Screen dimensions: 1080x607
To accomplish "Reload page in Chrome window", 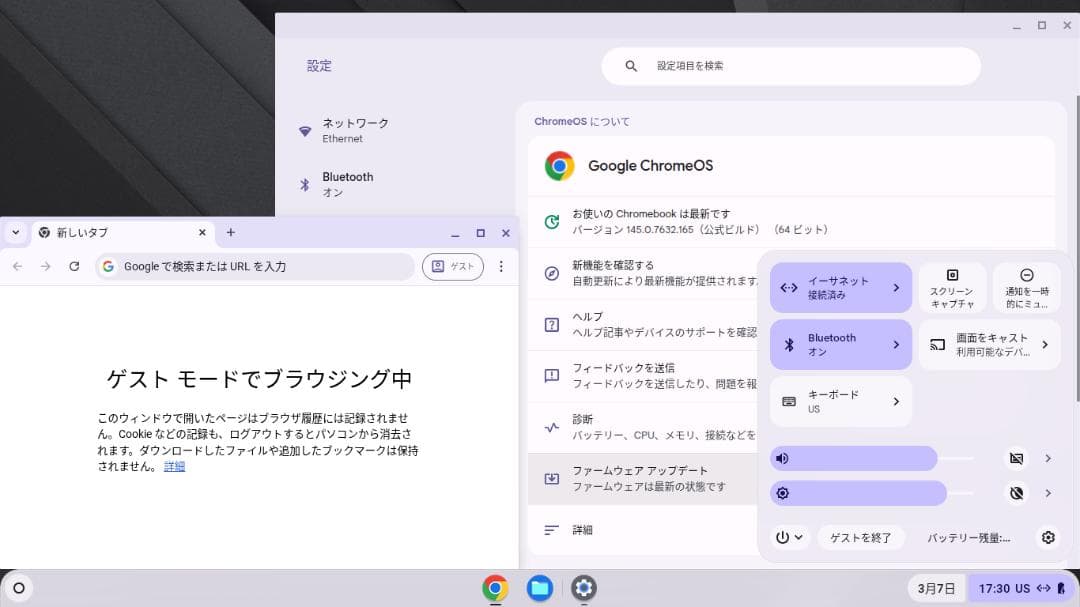I will click(74, 267).
